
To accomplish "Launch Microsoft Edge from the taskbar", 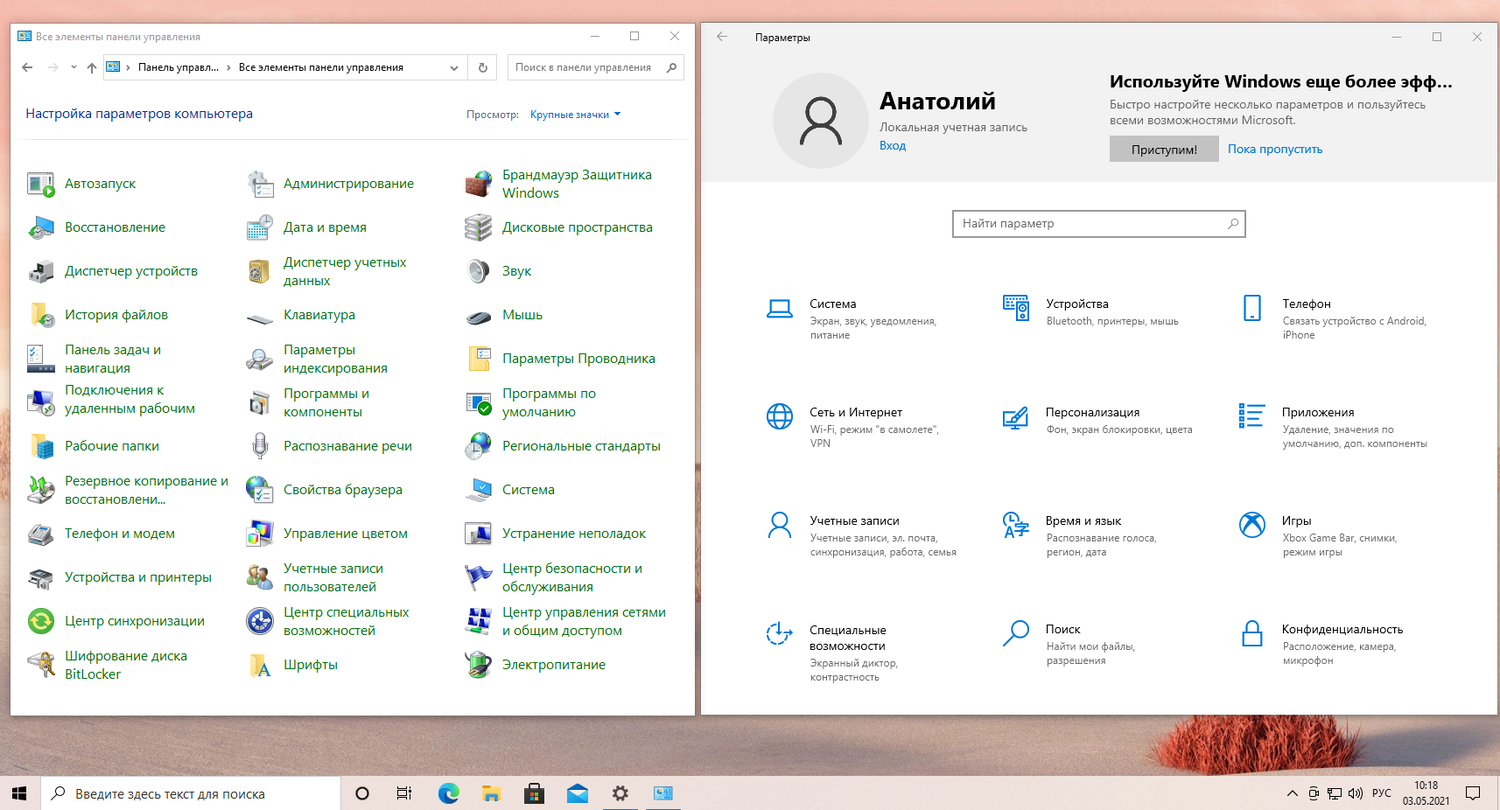I will (448, 794).
